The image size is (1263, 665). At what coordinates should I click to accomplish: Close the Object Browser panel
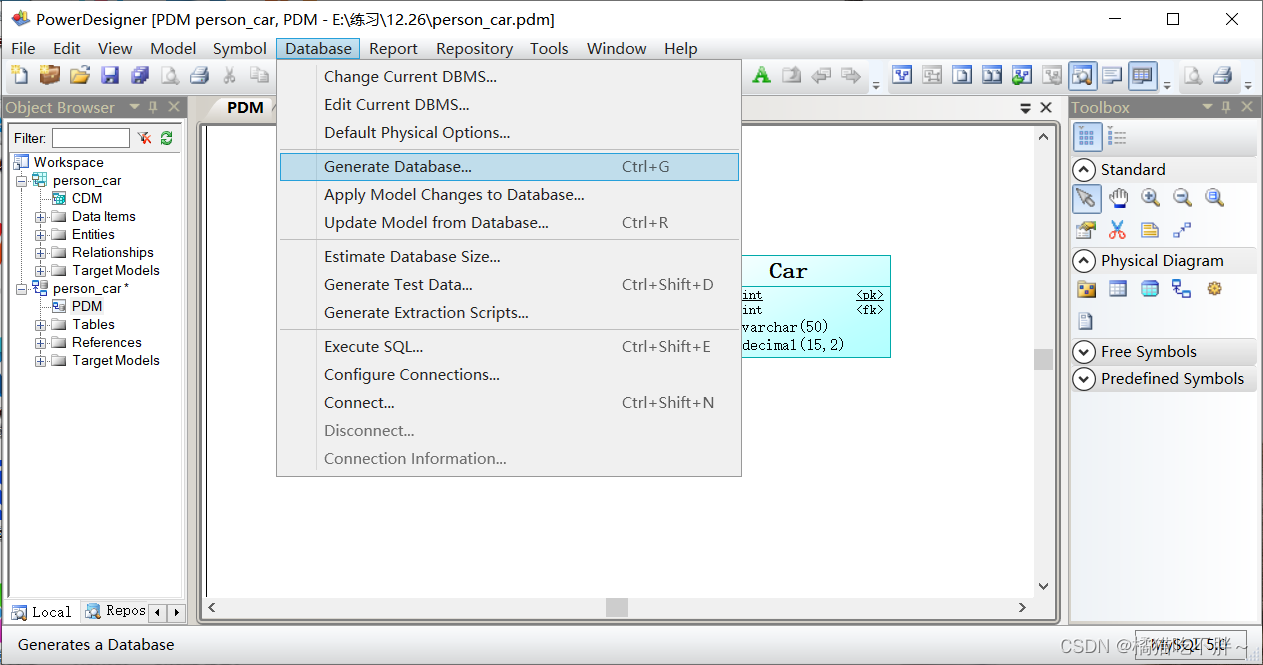click(174, 107)
